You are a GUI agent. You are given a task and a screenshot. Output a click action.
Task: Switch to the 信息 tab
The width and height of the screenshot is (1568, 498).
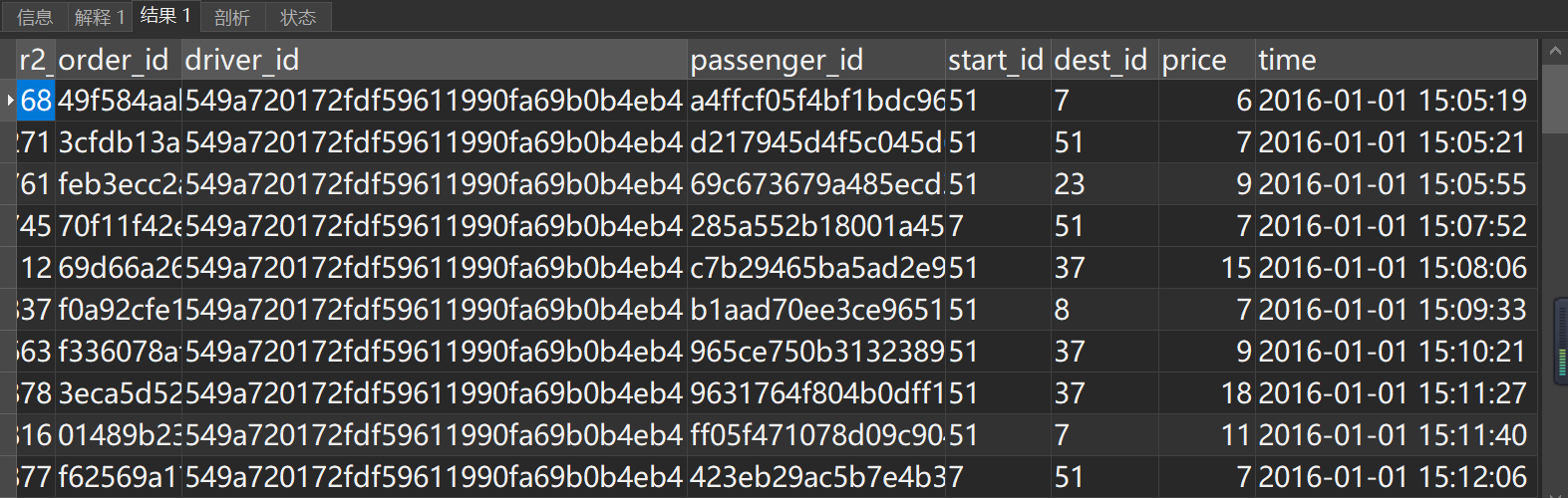tap(35, 17)
